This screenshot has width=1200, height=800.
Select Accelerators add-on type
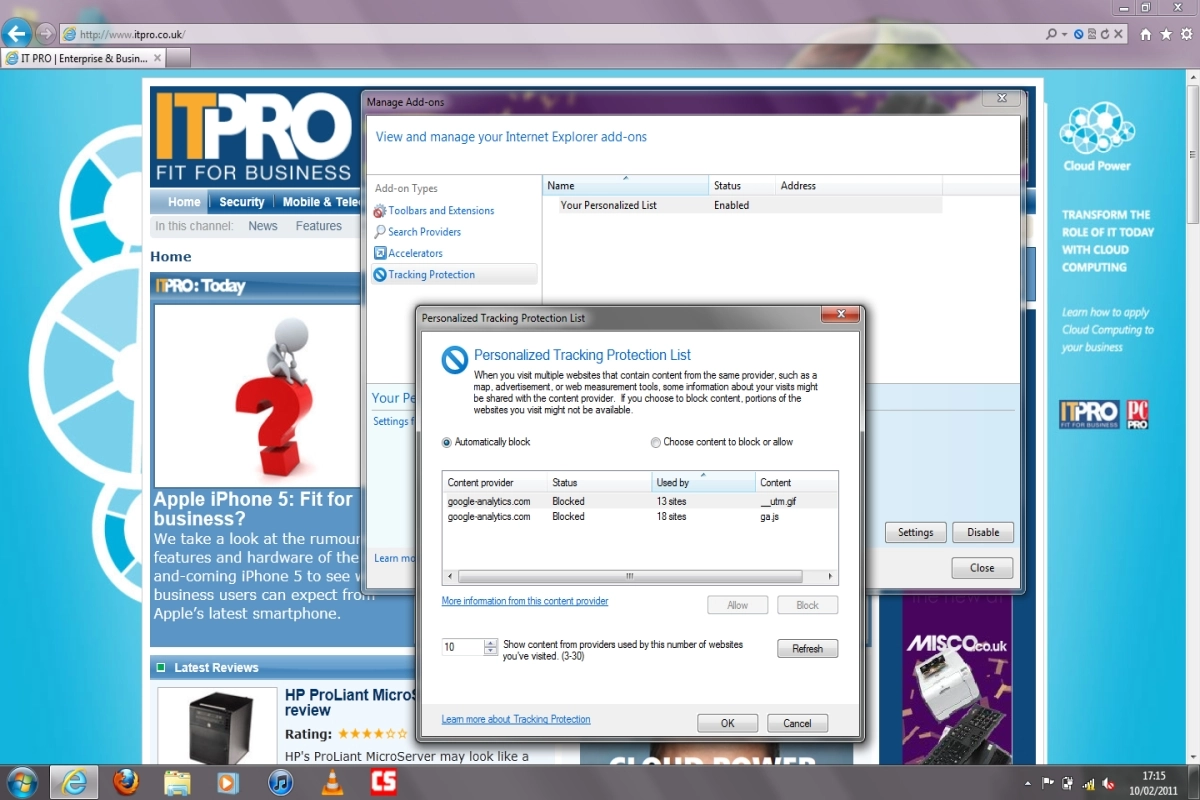point(415,254)
